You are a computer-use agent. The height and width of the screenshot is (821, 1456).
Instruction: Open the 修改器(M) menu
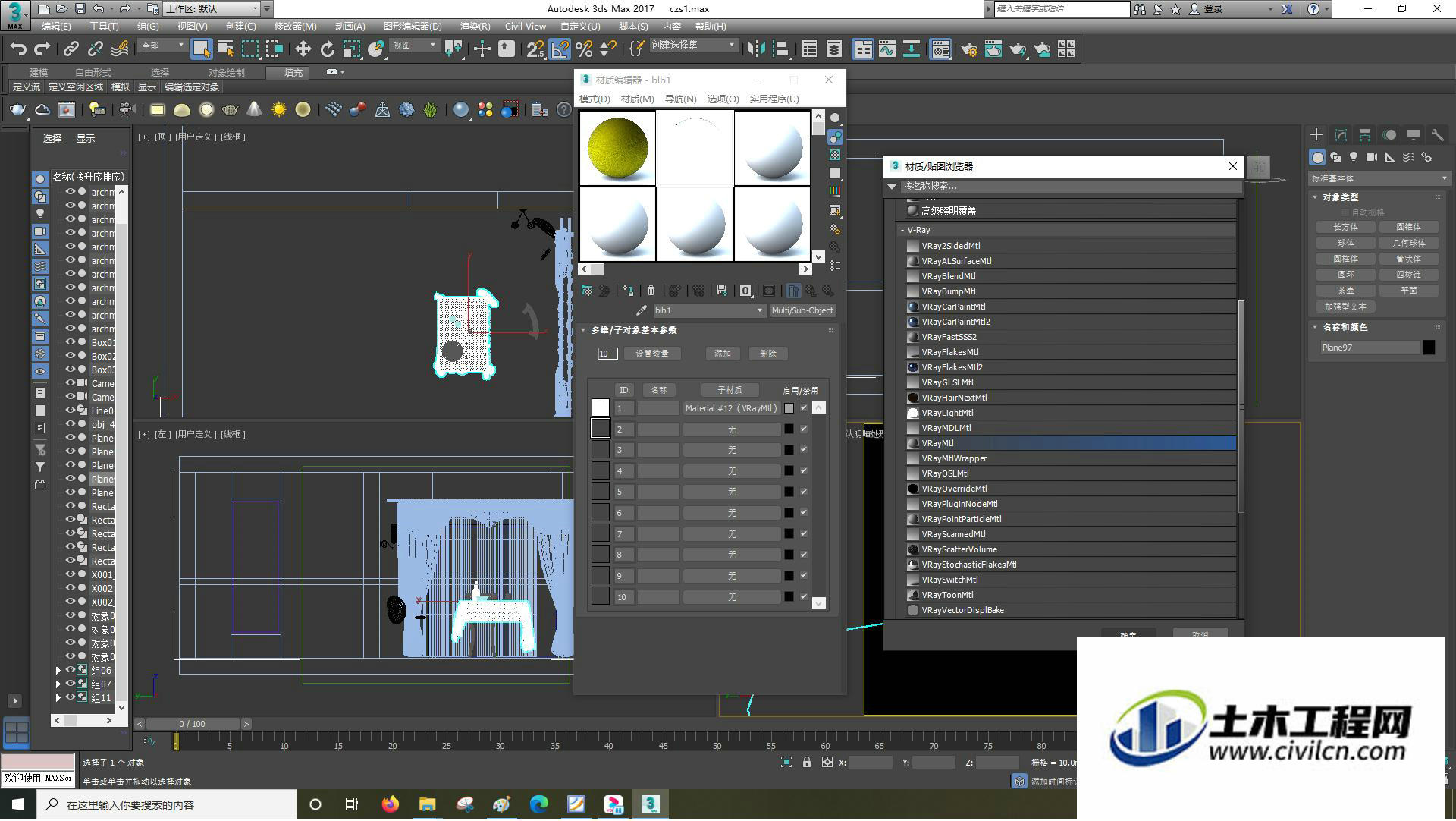295,26
